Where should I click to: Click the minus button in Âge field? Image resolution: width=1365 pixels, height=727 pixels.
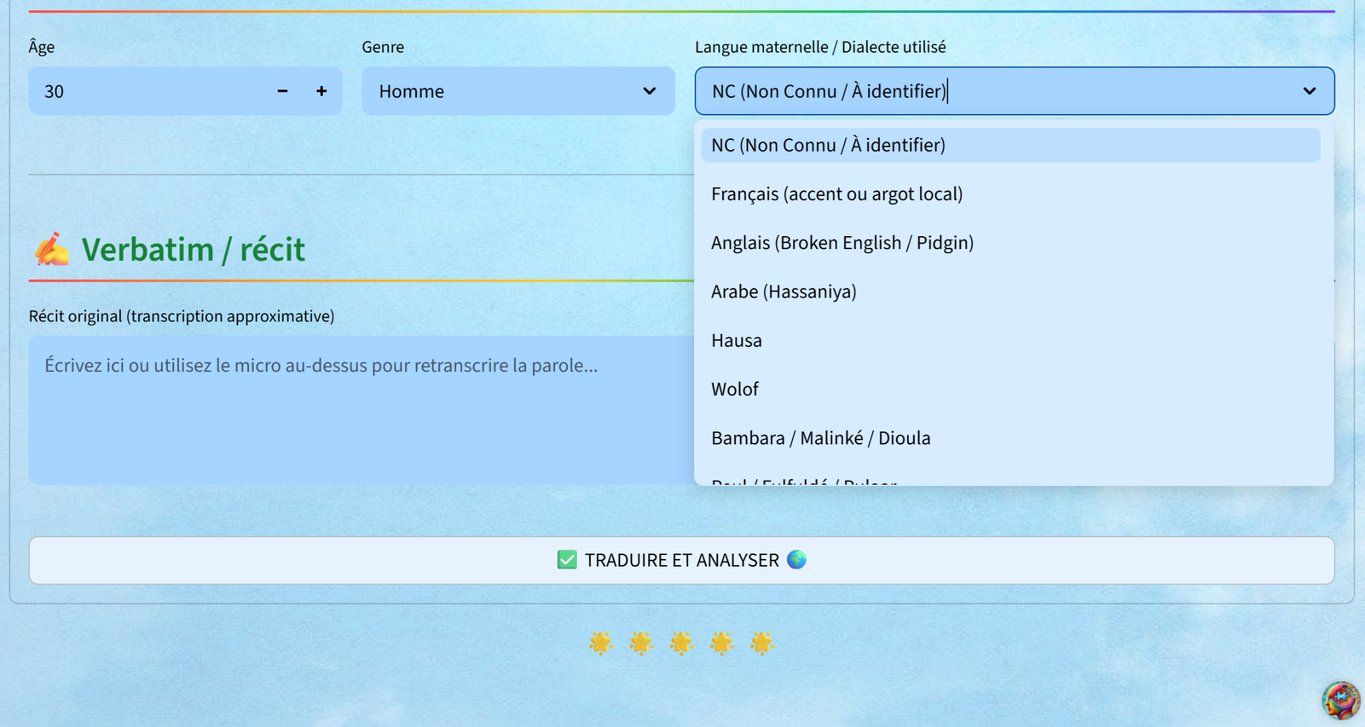click(x=282, y=91)
